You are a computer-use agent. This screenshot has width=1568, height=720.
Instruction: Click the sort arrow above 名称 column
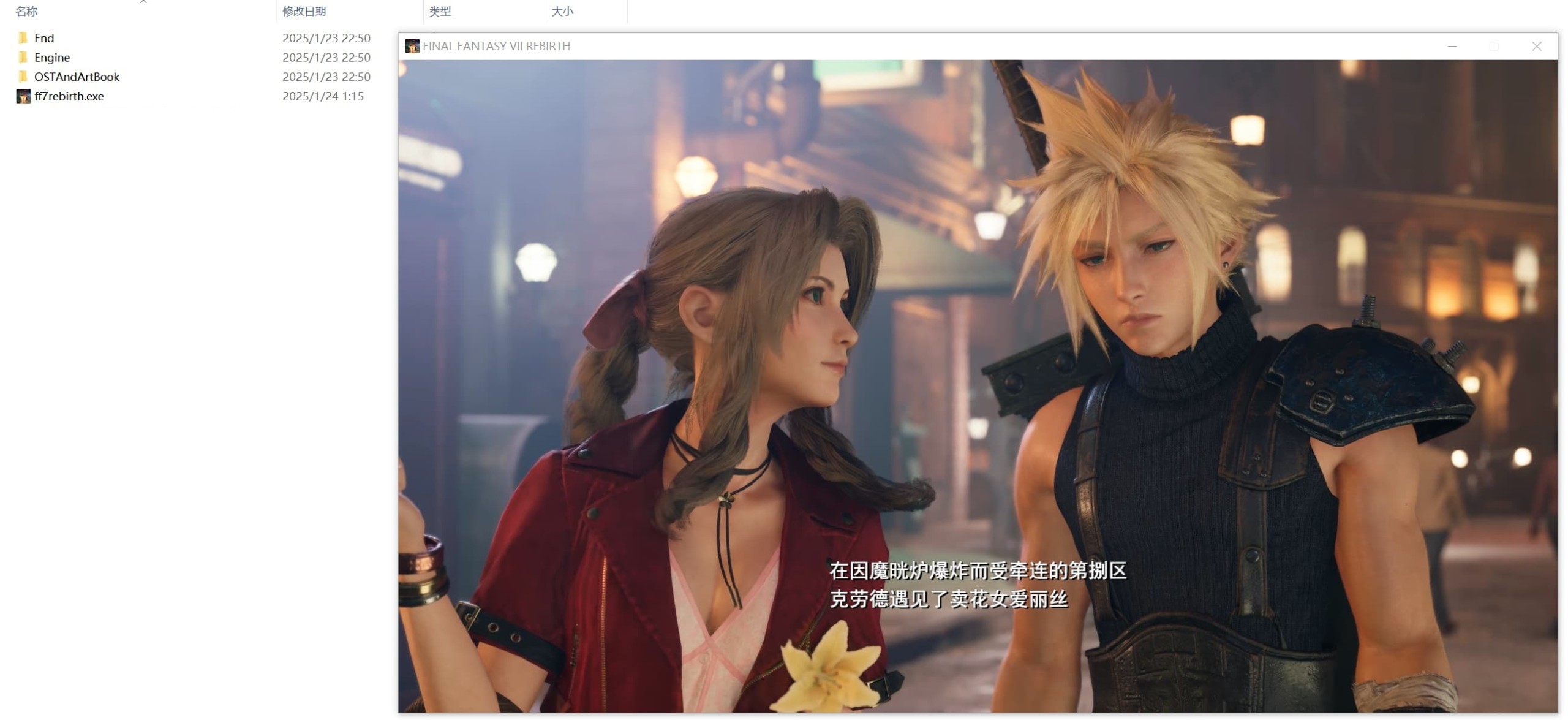(x=143, y=2)
